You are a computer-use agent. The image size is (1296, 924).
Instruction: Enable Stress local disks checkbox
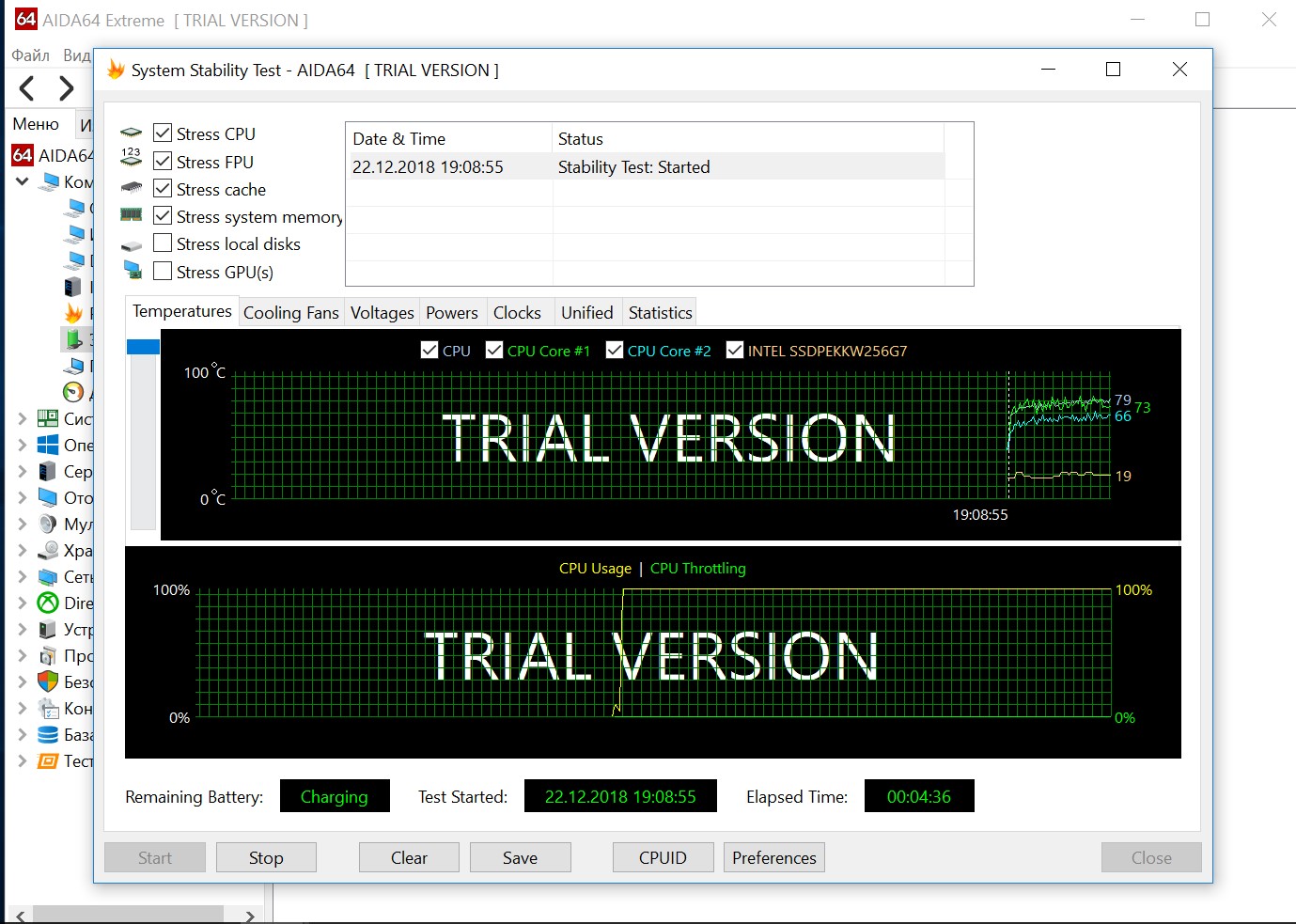pos(163,243)
